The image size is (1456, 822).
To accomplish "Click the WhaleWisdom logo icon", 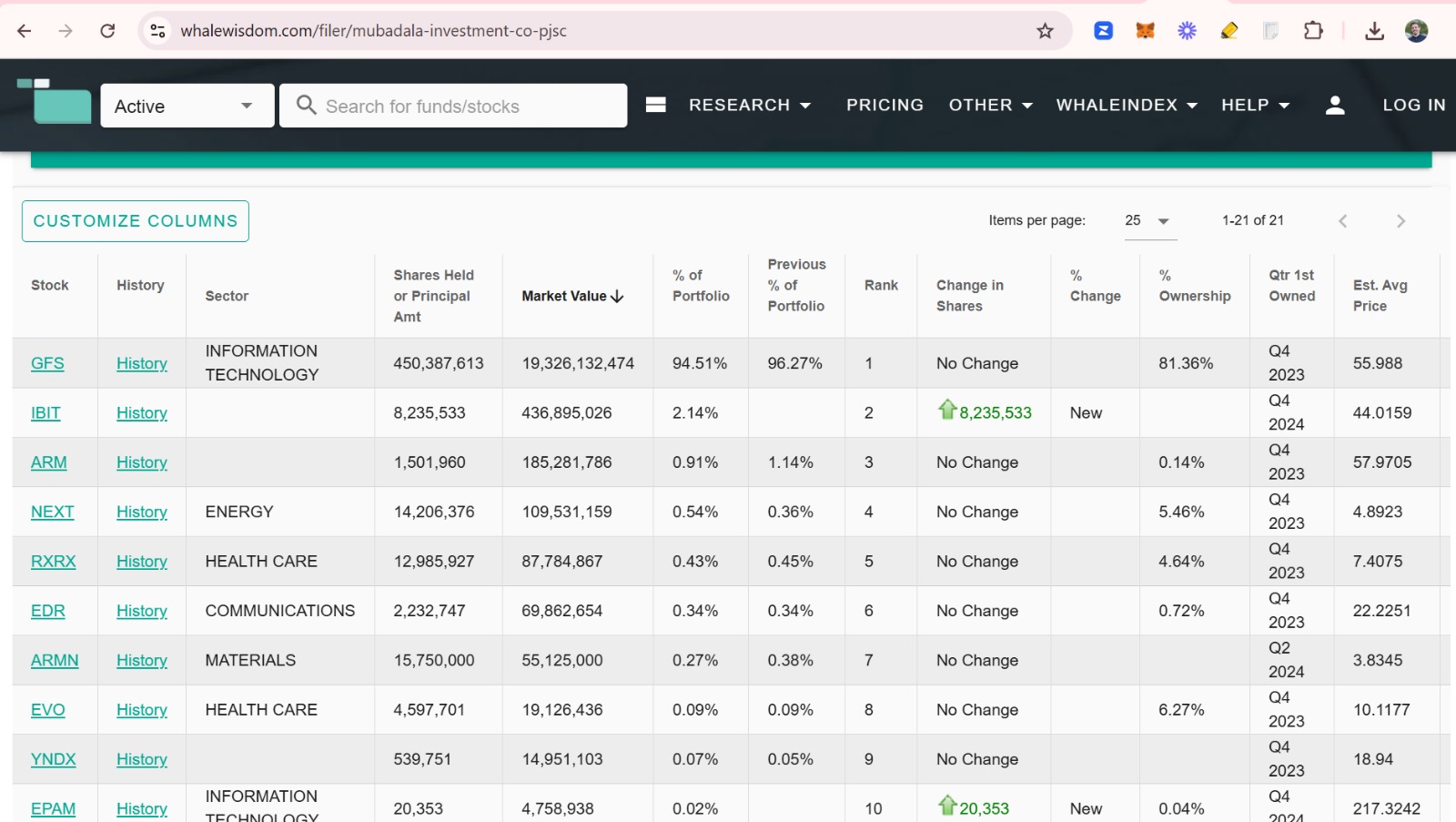I will click(55, 102).
